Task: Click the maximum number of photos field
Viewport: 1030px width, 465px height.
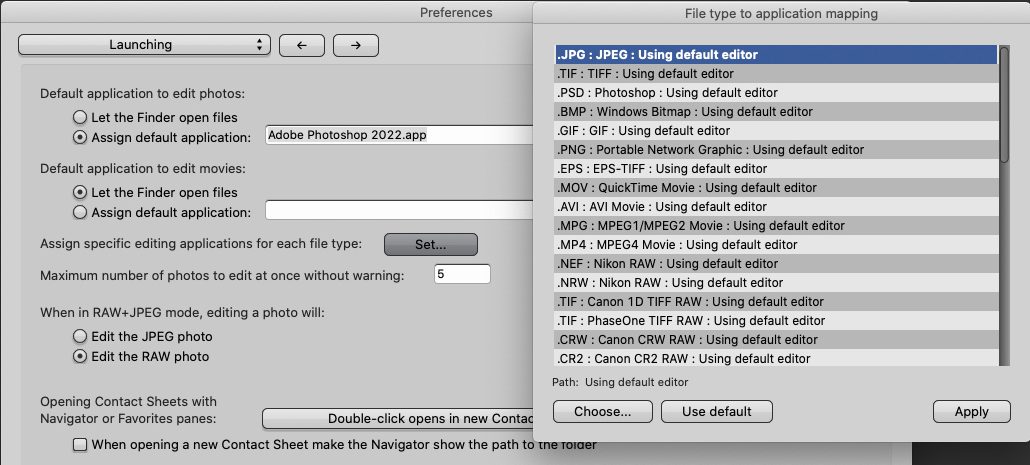Action: coord(462,275)
